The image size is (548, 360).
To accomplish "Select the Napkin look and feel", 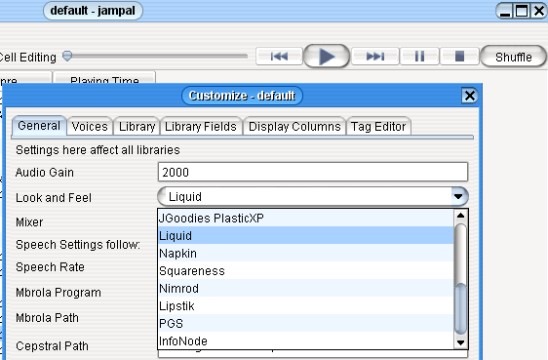I will [x=306, y=253].
